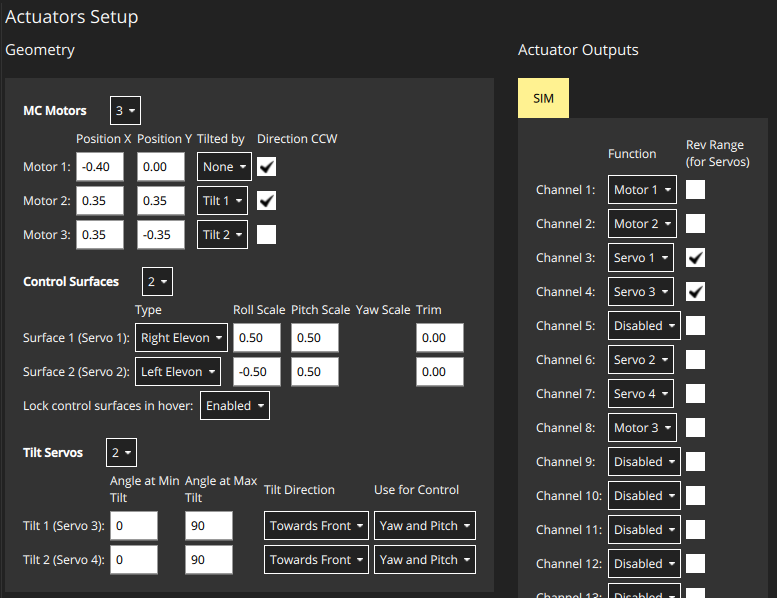Screen dimensions: 777x598
Task: Open Motor 2 Tilted by dropdown
Action: point(222,201)
